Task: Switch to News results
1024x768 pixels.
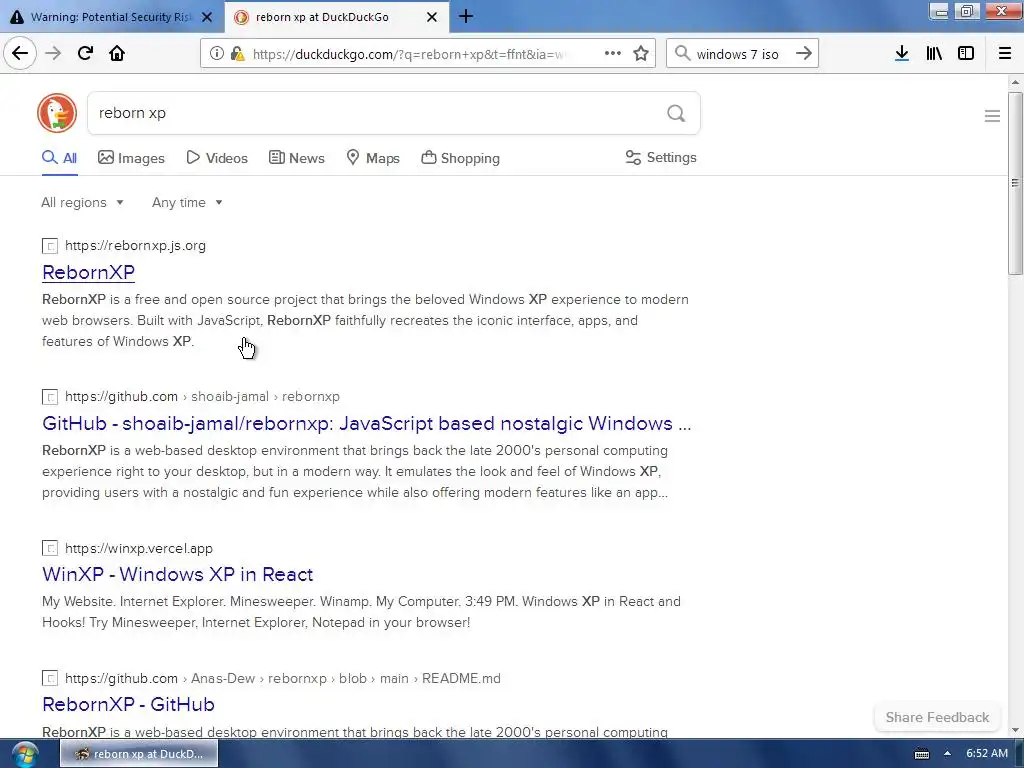Action: [296, 158]
